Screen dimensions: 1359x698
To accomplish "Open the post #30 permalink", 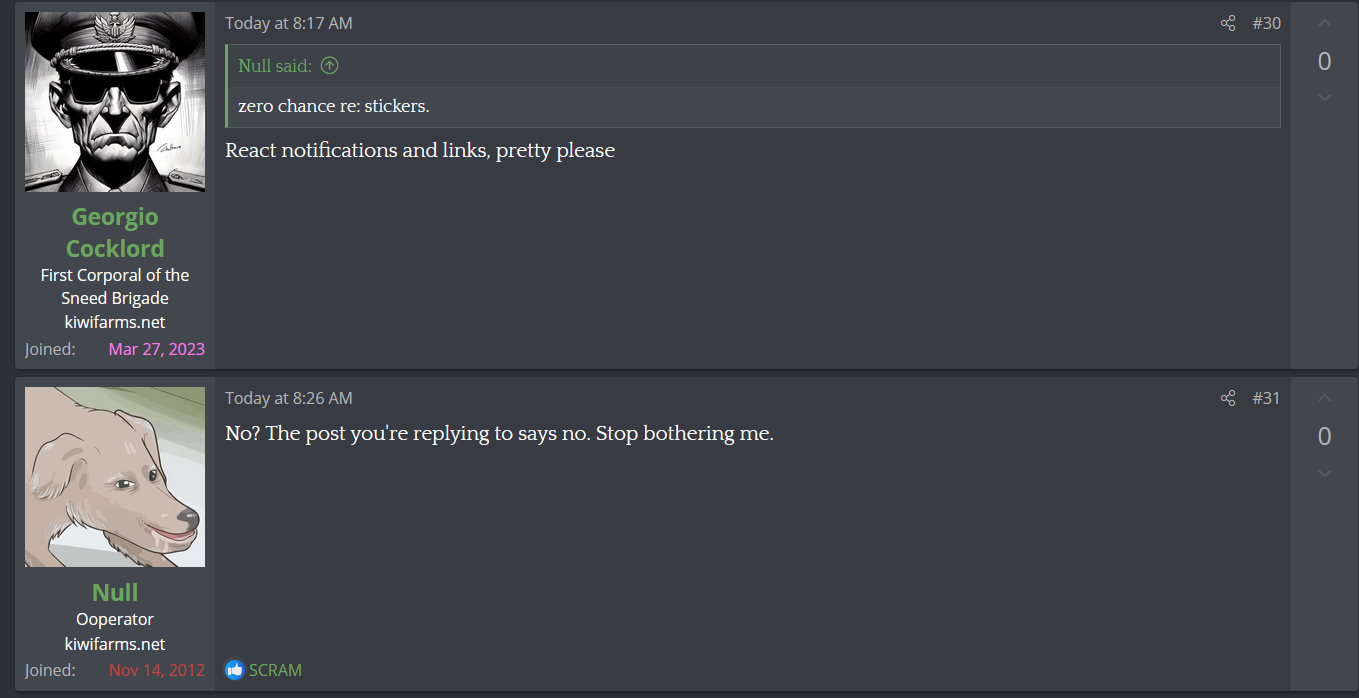I will 1266,23.
